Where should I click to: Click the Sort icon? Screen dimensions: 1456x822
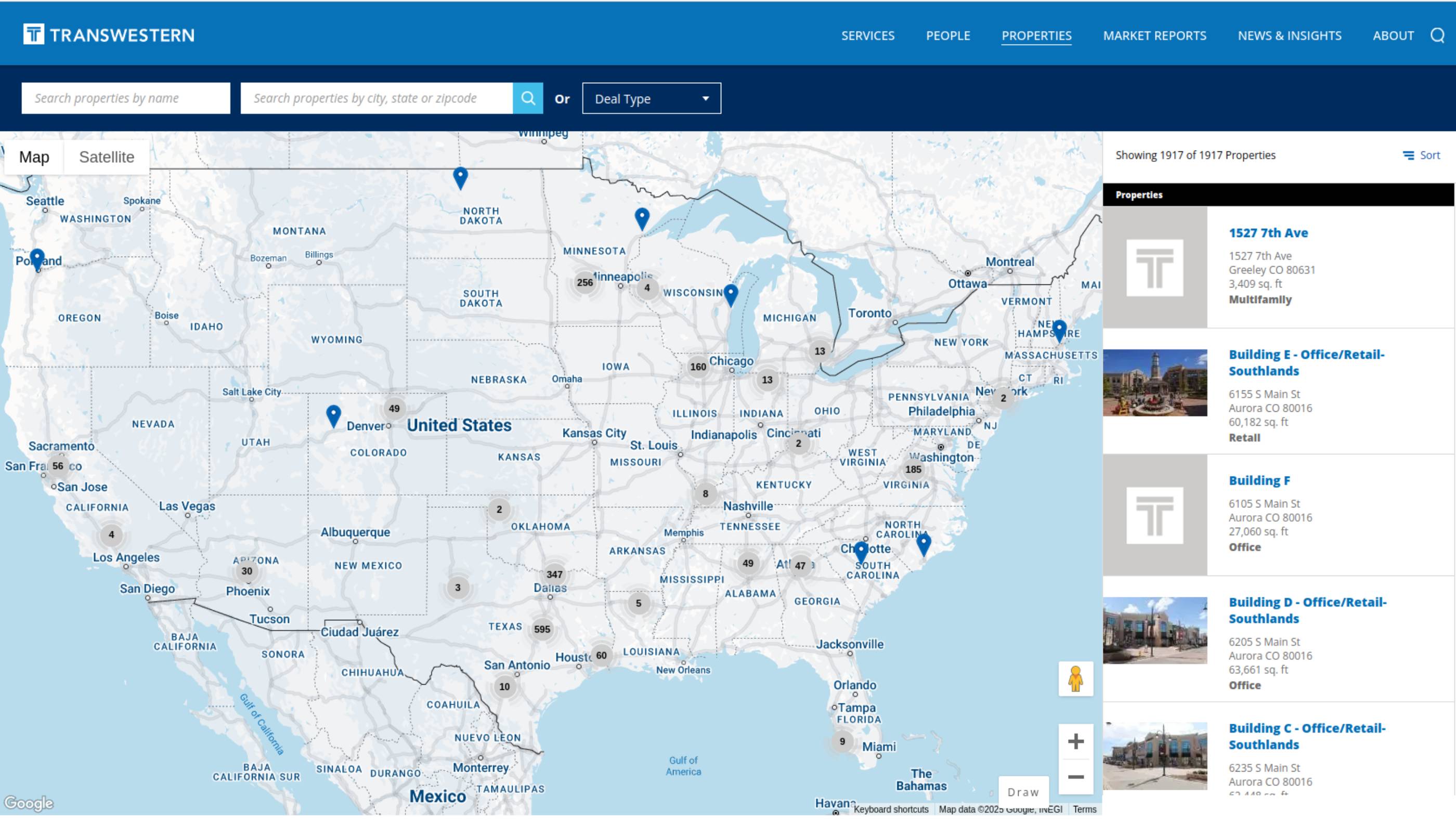[x=1408, y=155]
